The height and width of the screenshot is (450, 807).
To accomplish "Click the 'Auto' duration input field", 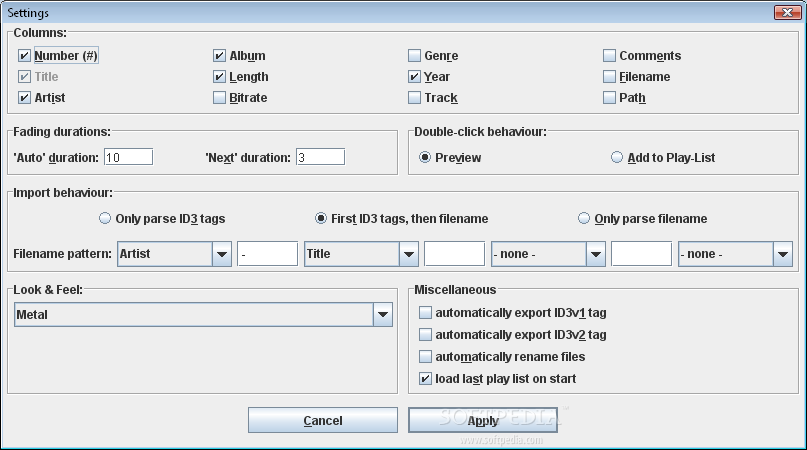I will click(x=128, y=157).
